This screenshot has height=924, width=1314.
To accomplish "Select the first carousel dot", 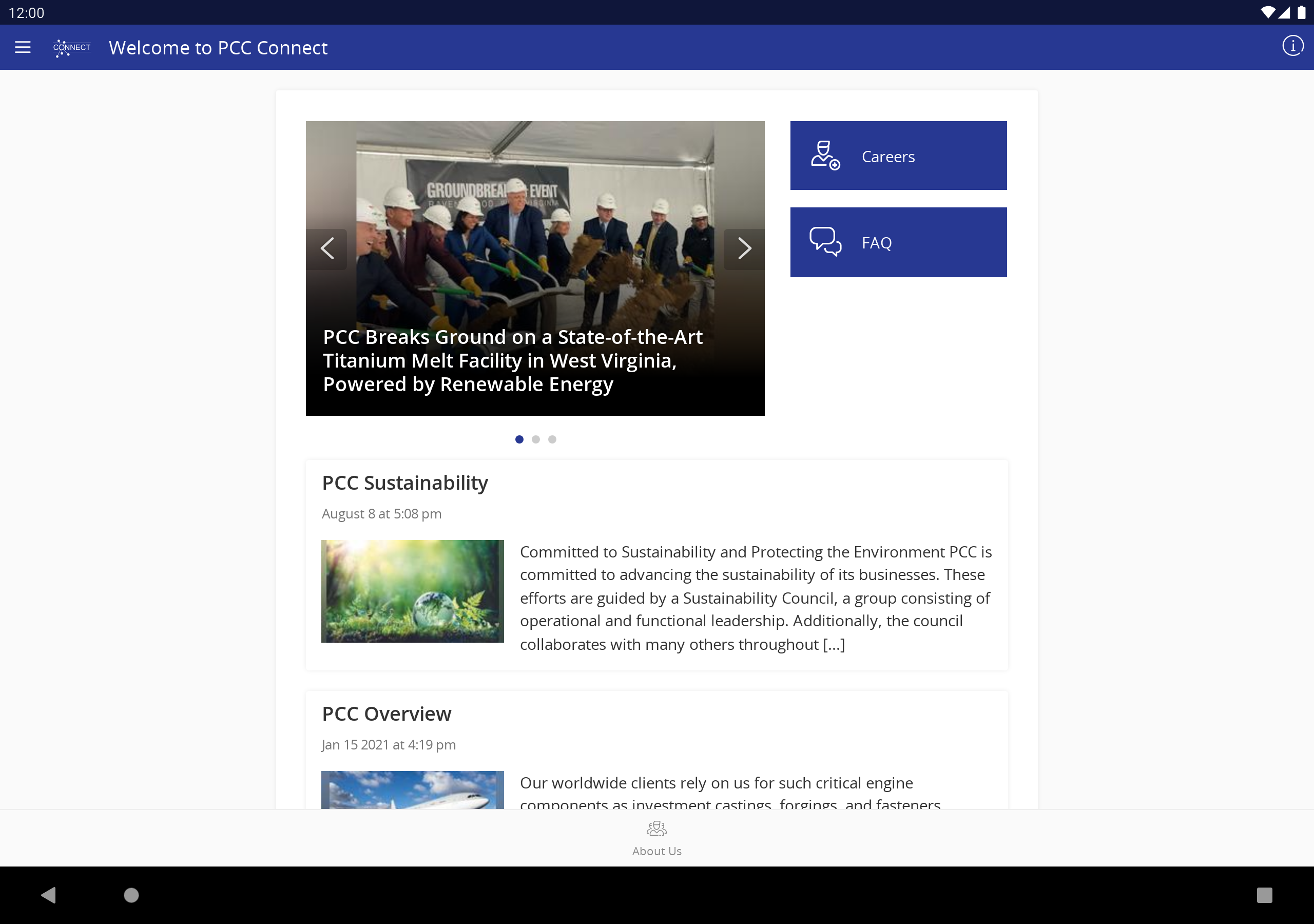I will (x=519, y=439).
